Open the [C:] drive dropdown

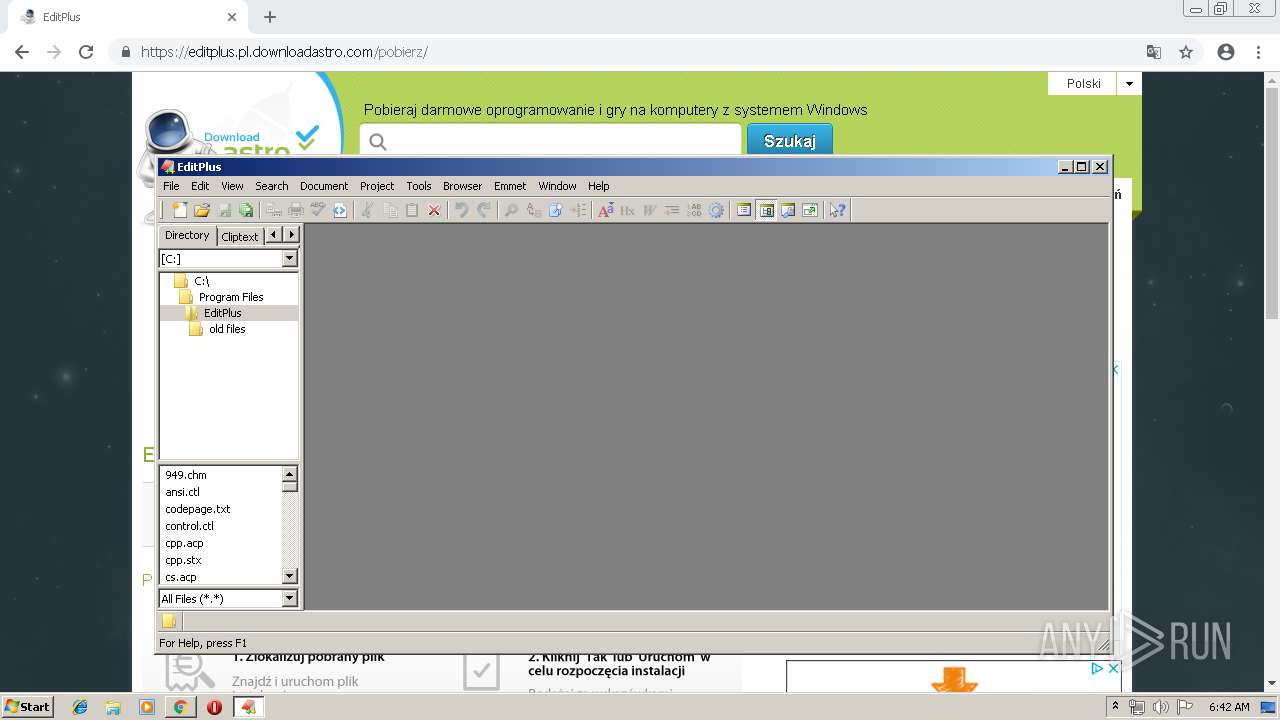tap(290, 259)
